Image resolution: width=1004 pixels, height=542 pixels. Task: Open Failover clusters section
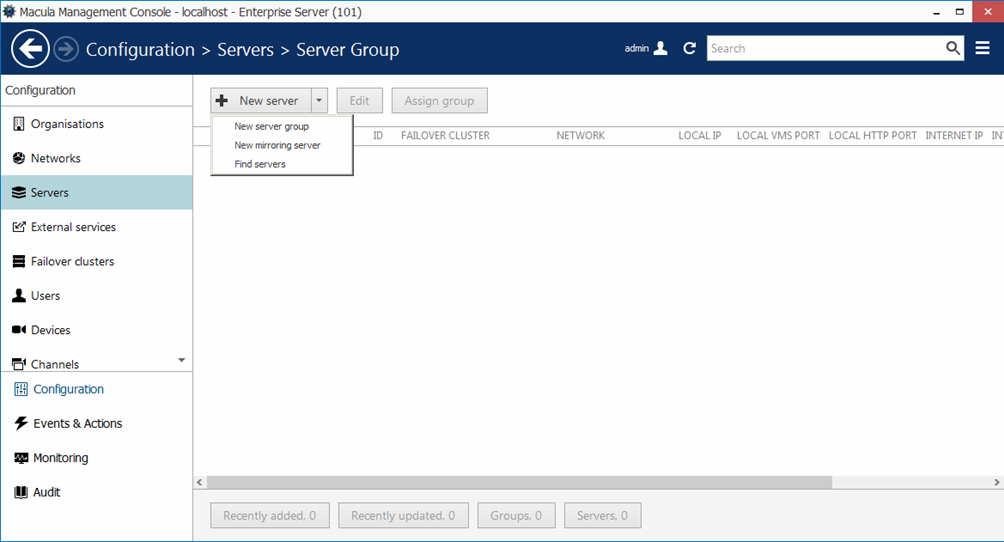(72, 261)
